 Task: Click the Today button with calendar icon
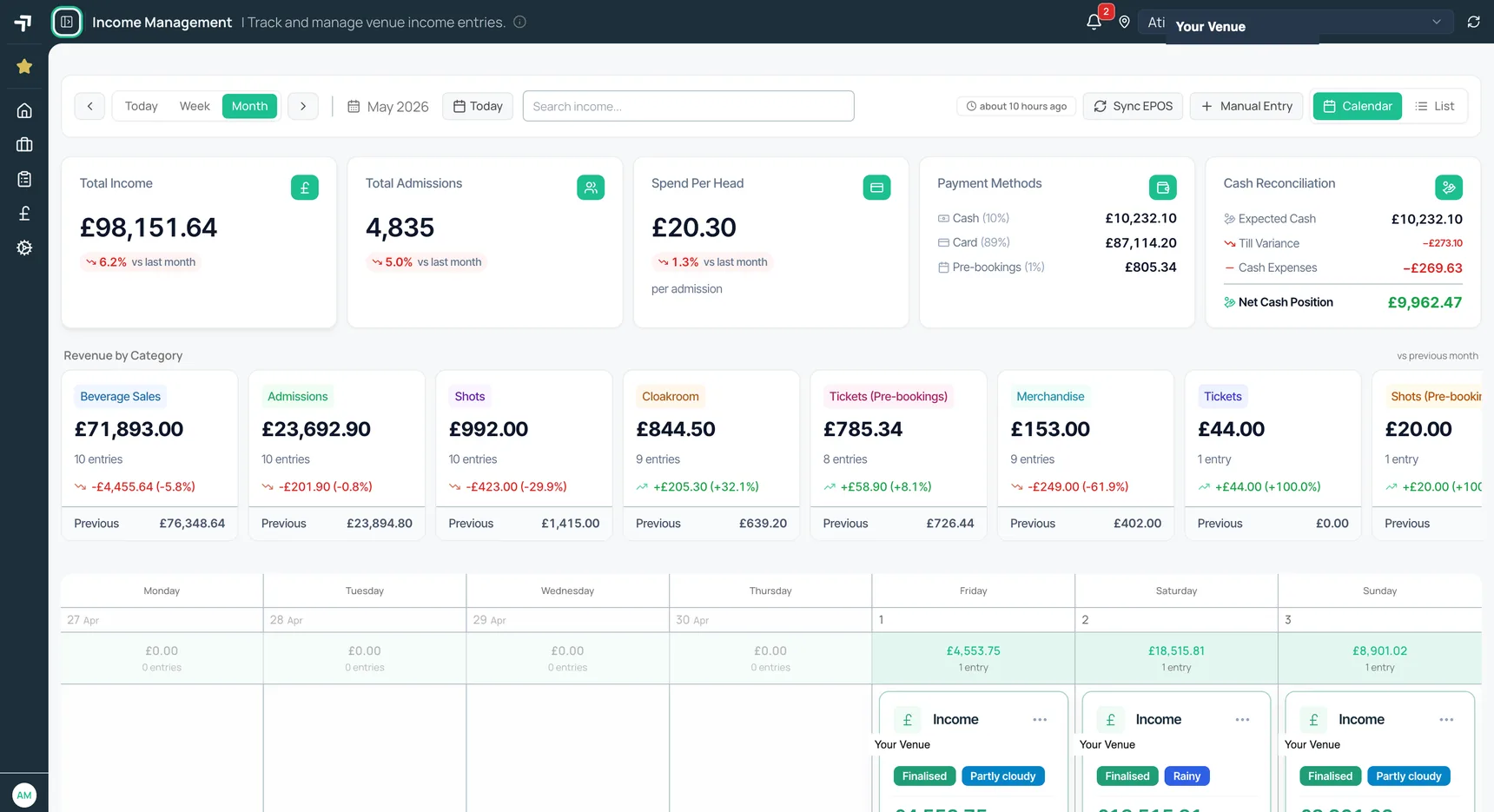coord(478,106)
